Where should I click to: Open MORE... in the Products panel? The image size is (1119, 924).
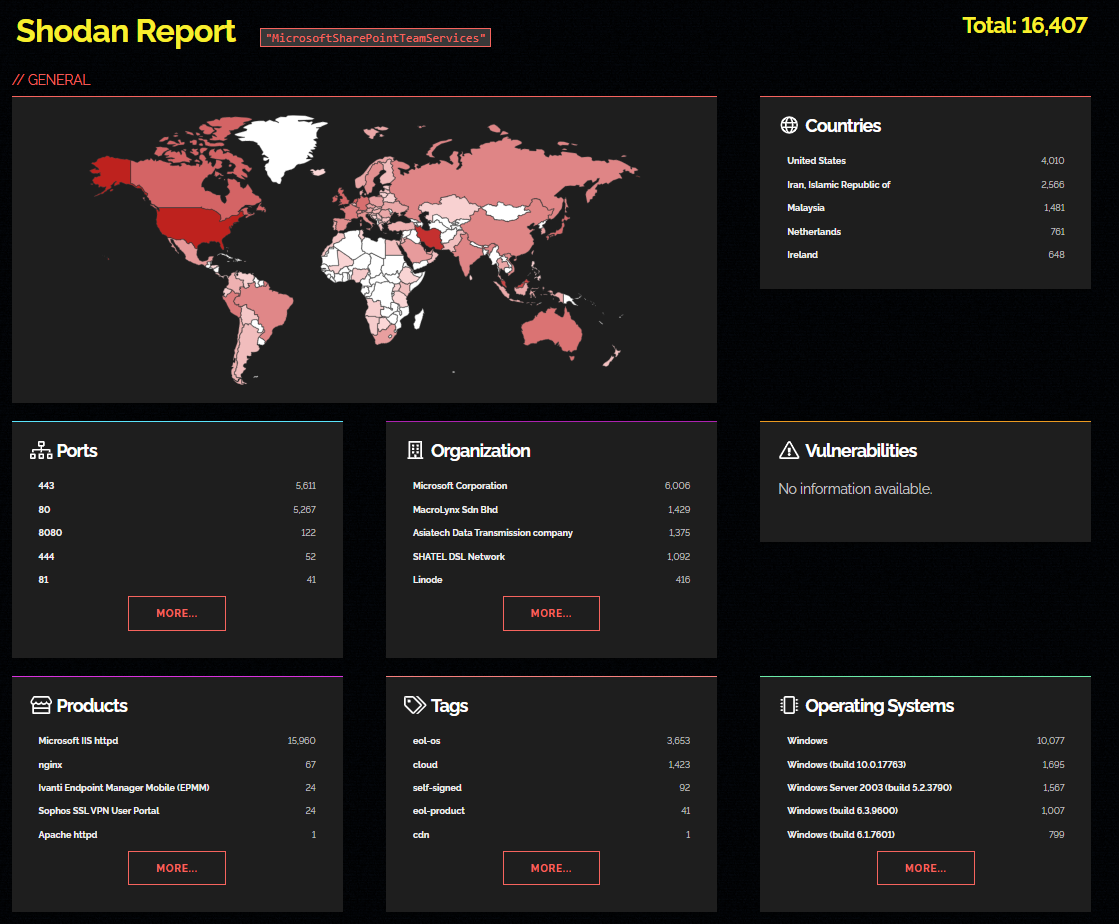[x=177, y=868]
